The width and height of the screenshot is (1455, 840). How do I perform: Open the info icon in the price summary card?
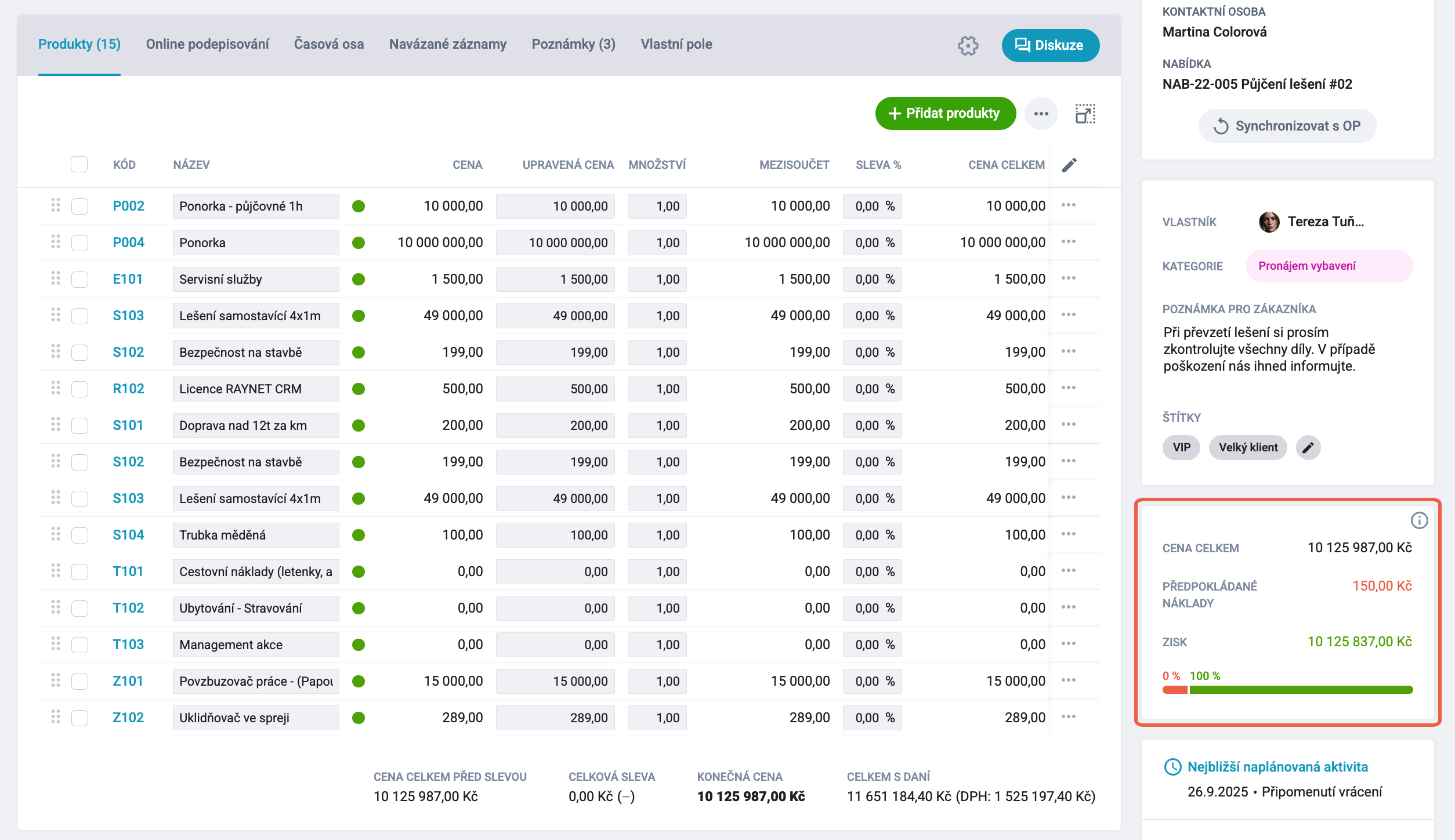1419,520
